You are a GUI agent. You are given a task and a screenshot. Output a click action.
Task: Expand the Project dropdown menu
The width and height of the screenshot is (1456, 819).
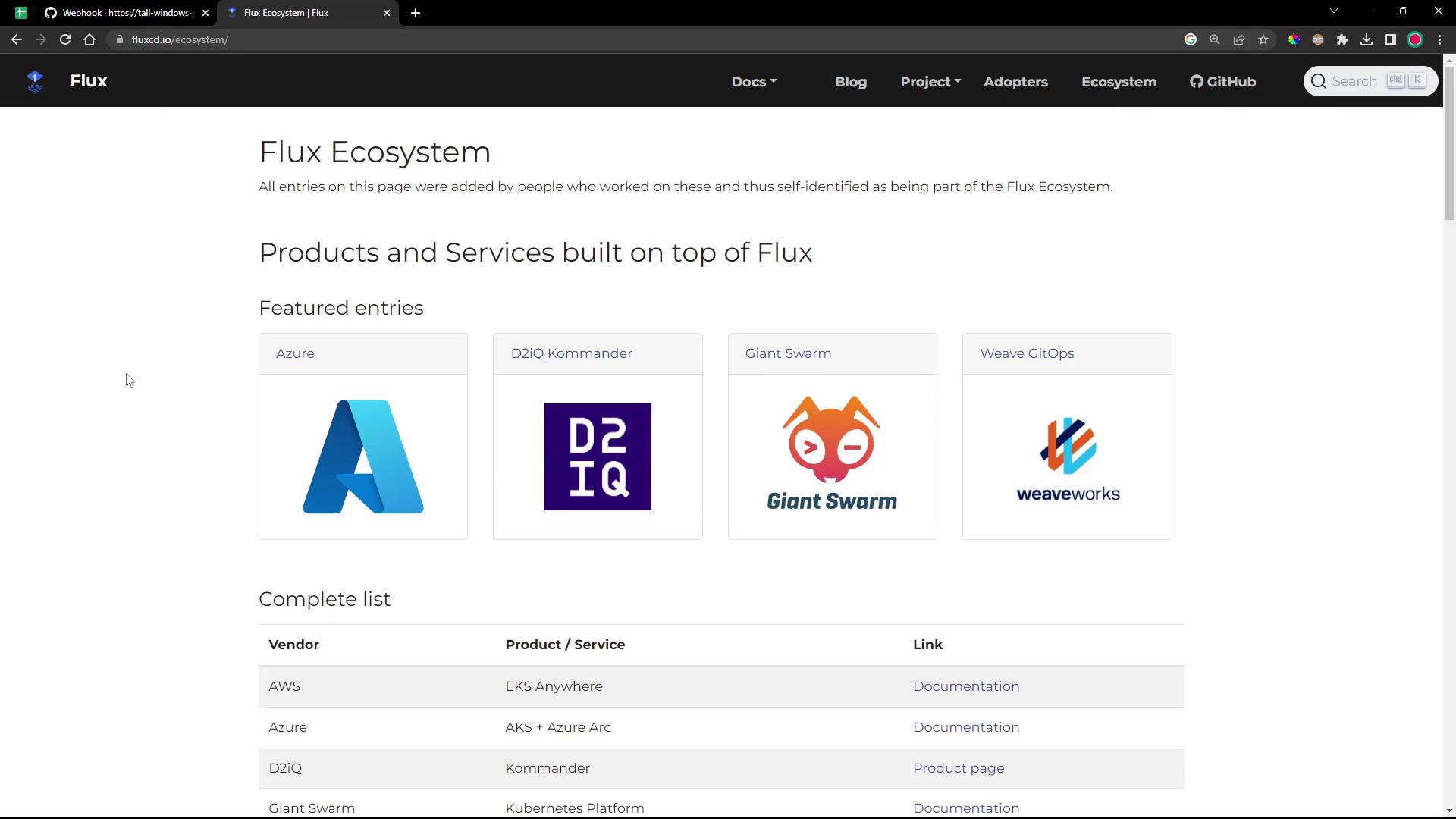(x=930, y=82)
